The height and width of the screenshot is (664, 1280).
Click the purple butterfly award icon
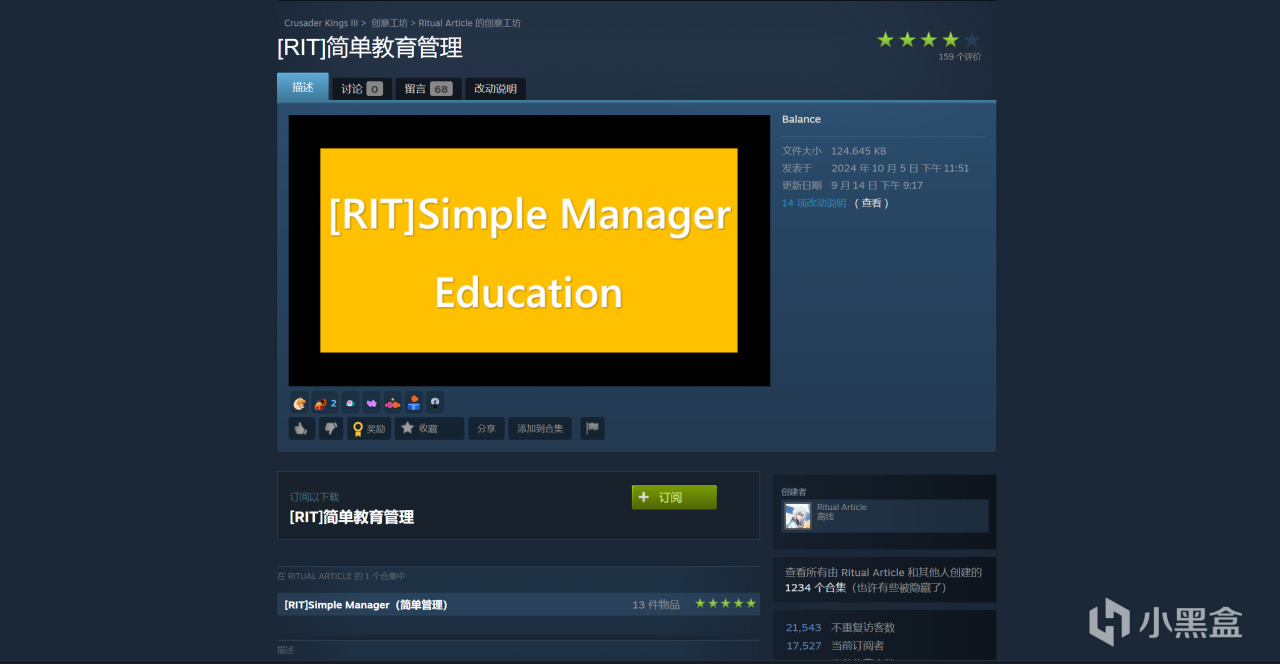click(371, 403)
